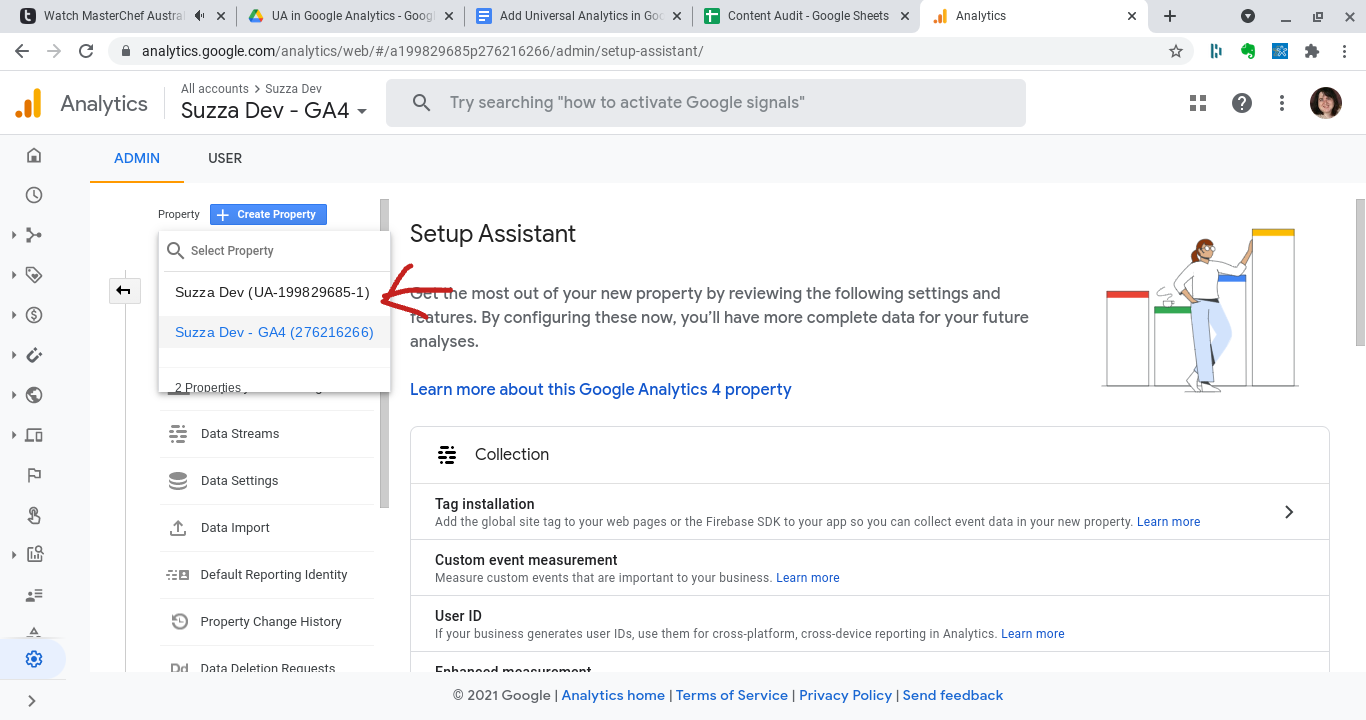Open the Terms of Service link
The width and height of the screenshot is (1366, 720).
(732, 695)
